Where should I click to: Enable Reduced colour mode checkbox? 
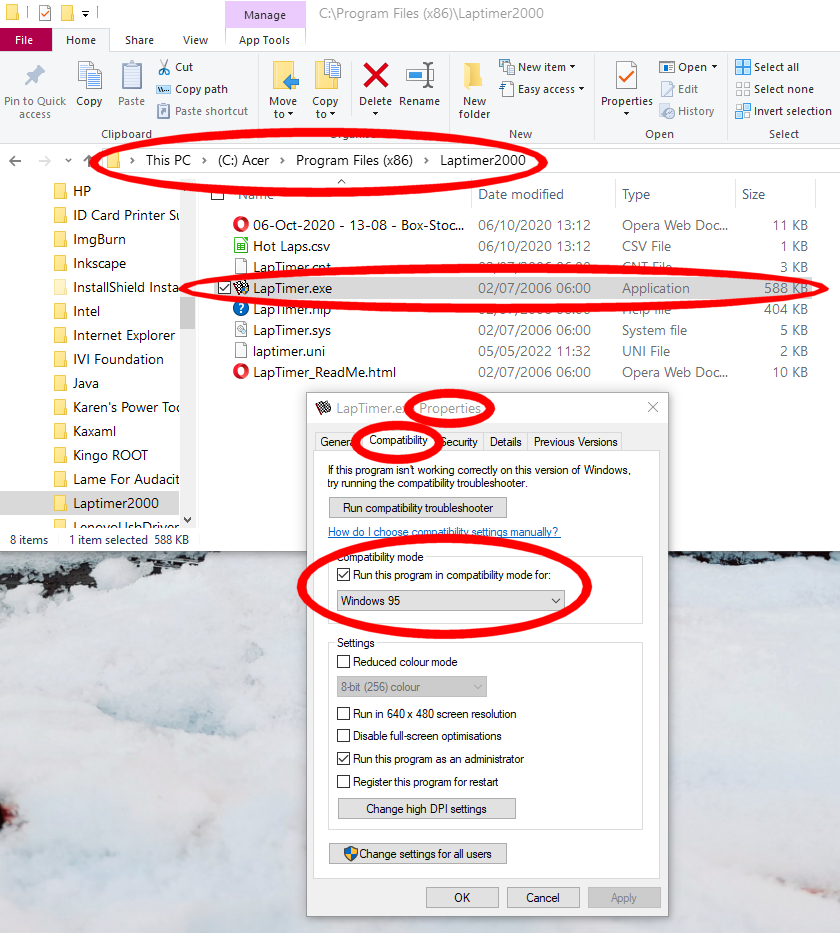[344, 662]
